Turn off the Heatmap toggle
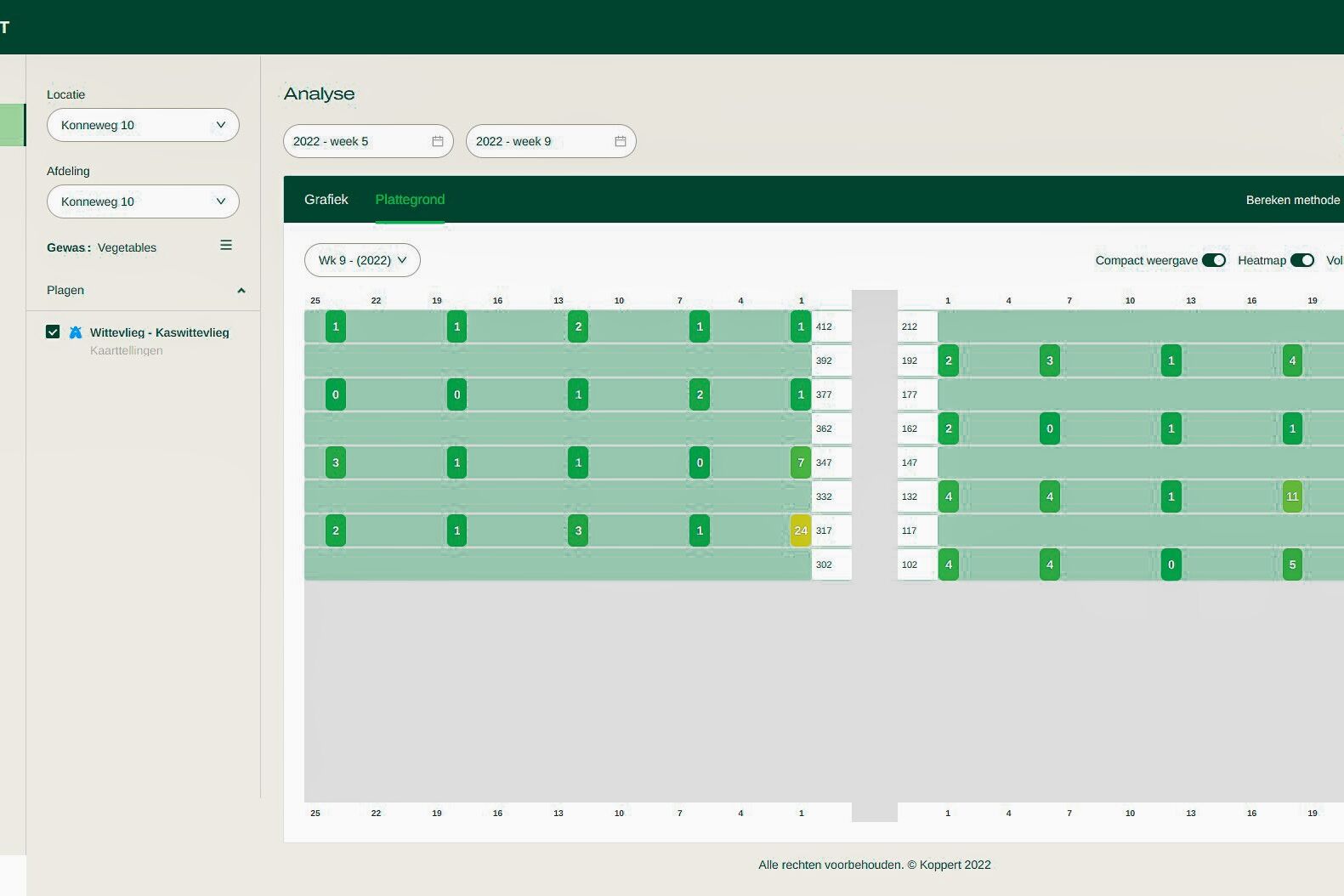Image resolution: width=1344 pixels, height=896 pixels. (1301, 260)
